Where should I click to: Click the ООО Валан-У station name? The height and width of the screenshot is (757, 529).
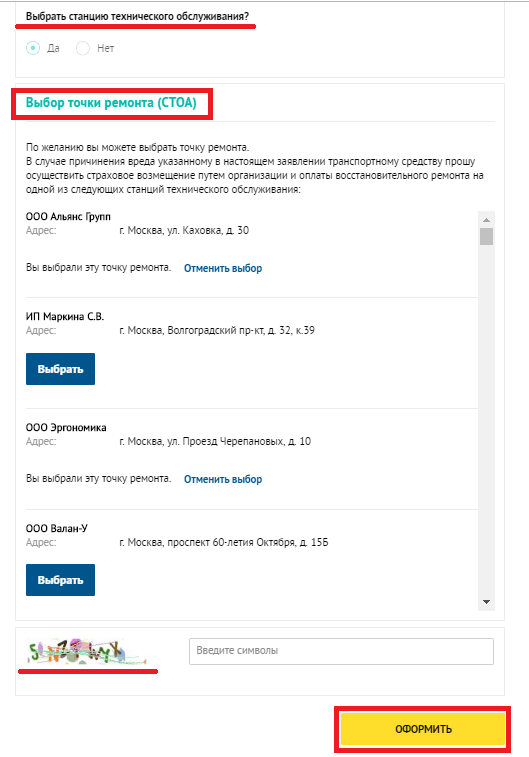[x=56, y=529]
